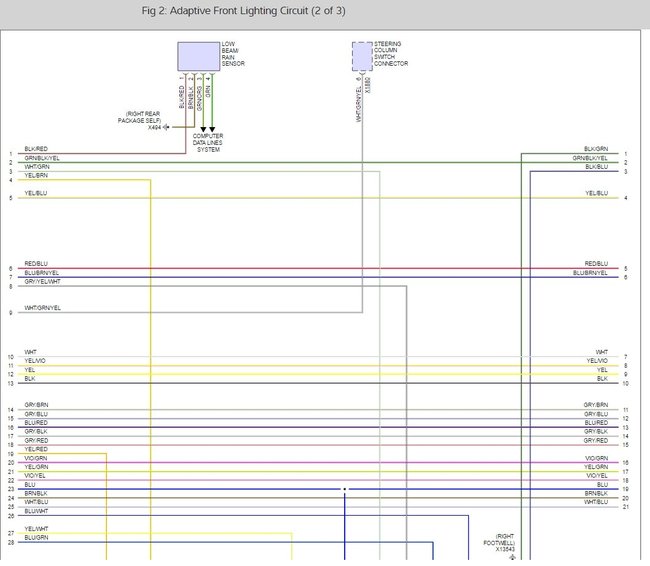Click the Low Beam/Rain Sensor component box
Viewport: 650px width, 566px height.
(199, 56)
